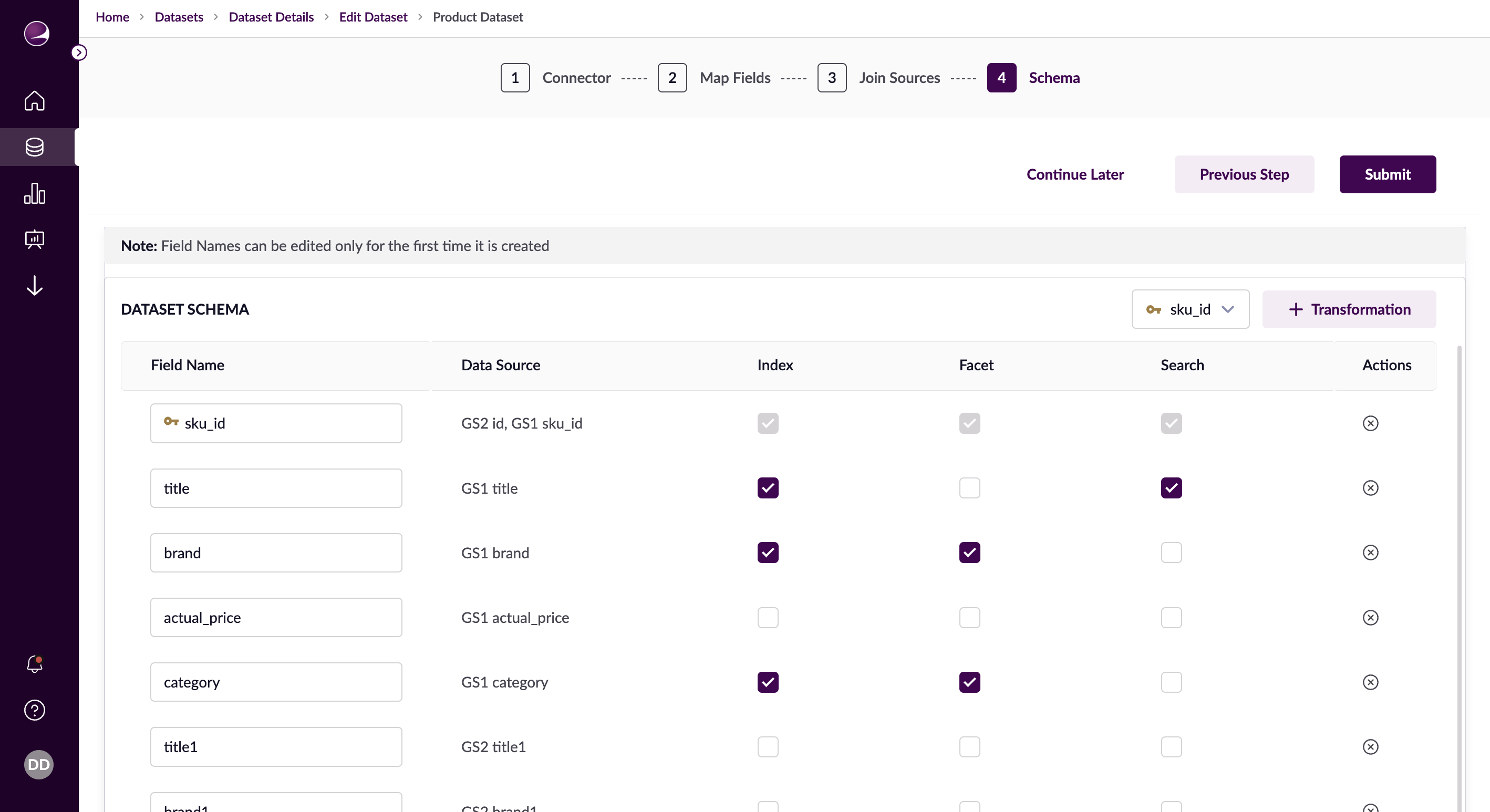The width and height of the screenshot is (1490, 812).
Task: Open the help question mark icon
Action: click(35, 710)
